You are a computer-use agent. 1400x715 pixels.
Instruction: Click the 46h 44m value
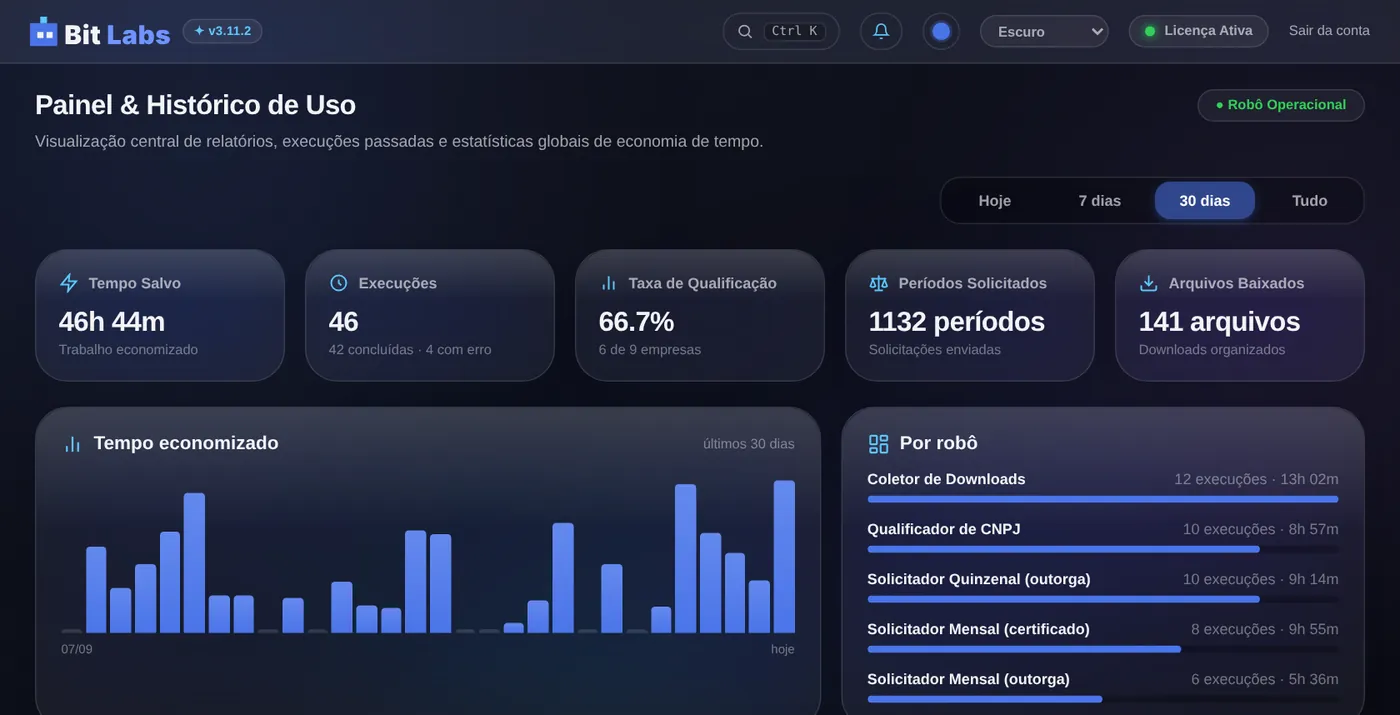click(112, 322)
